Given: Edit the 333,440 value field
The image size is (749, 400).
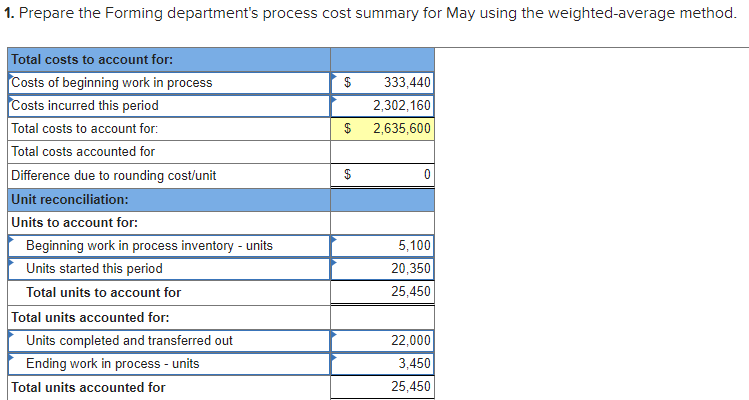Looking at the screenshot, I should (383, 83).
